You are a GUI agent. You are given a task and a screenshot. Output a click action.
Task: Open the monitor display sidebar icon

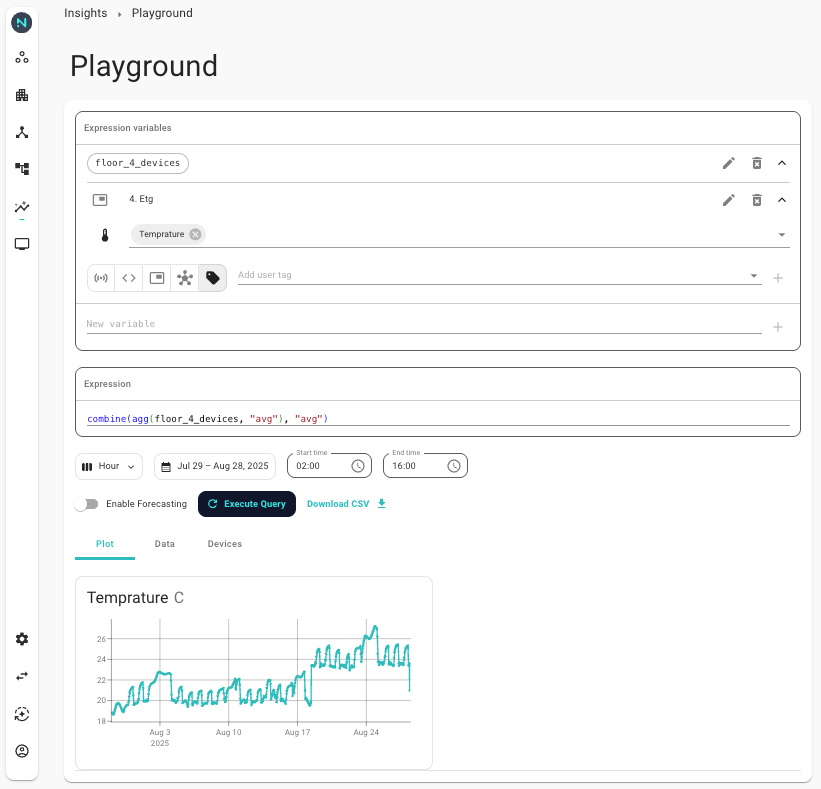(x=21, y=244)
